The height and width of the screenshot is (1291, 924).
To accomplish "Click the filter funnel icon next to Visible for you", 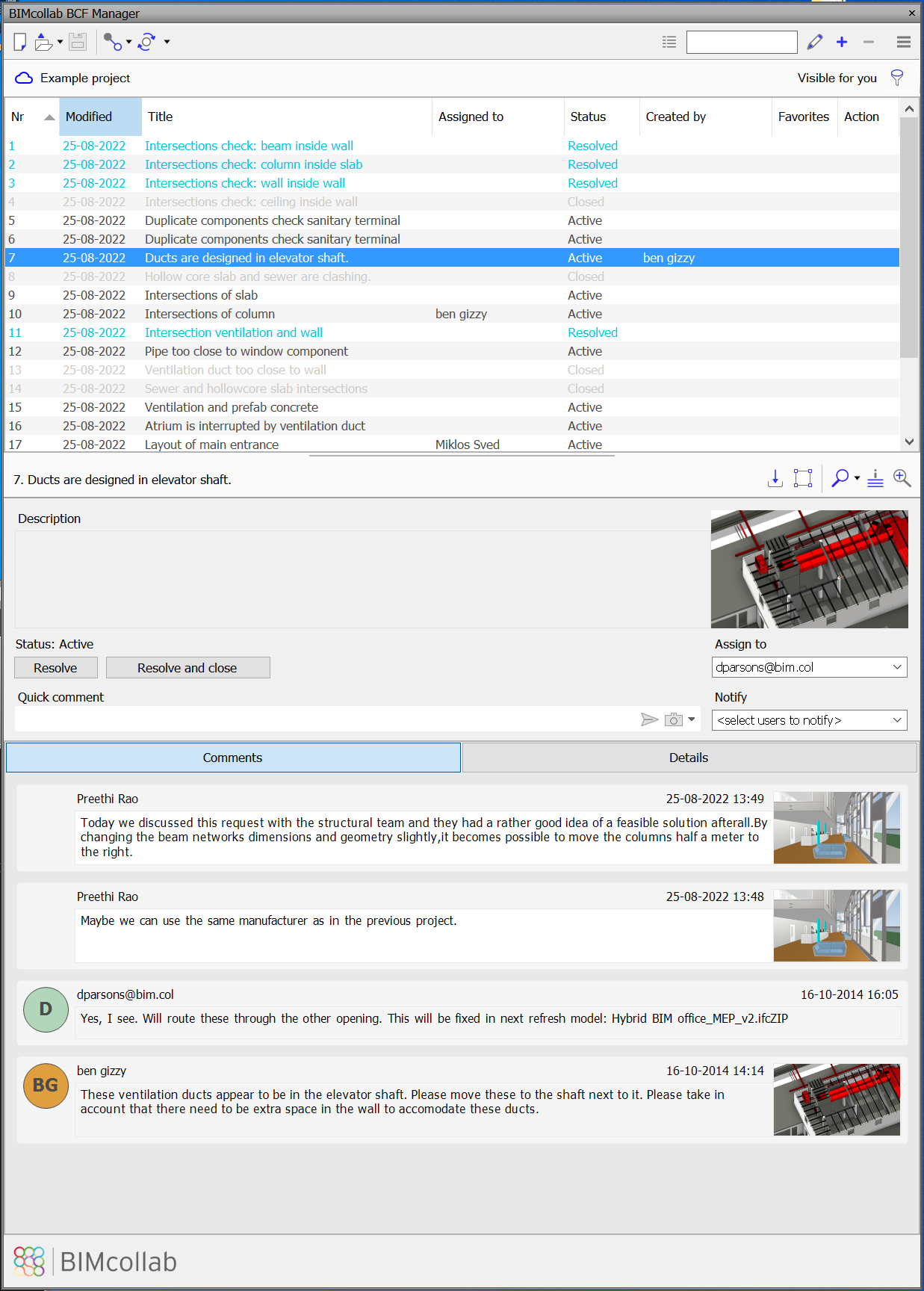I will pyautogui.click(x=897, y=78).
